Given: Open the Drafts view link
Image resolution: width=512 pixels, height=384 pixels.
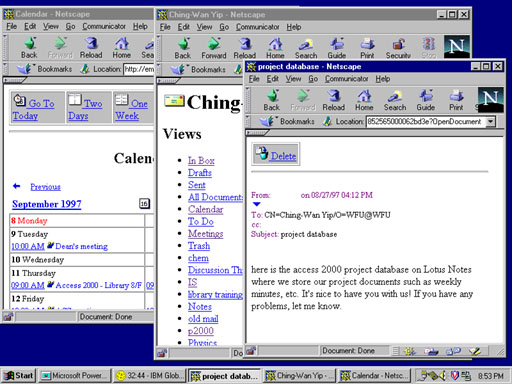Looking at the screenshot, I should (x=200, y=173).
